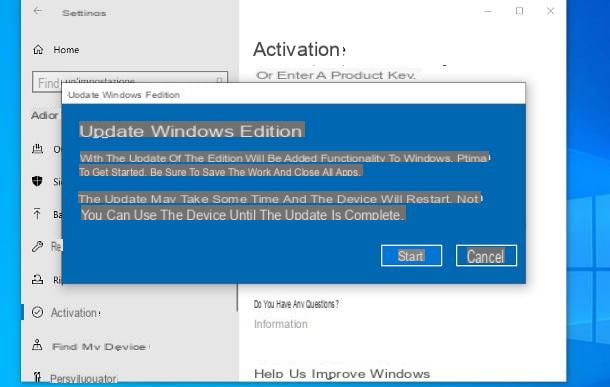
Task: Click the Backup arrow icon in sidebar
Action: [37, 214]
